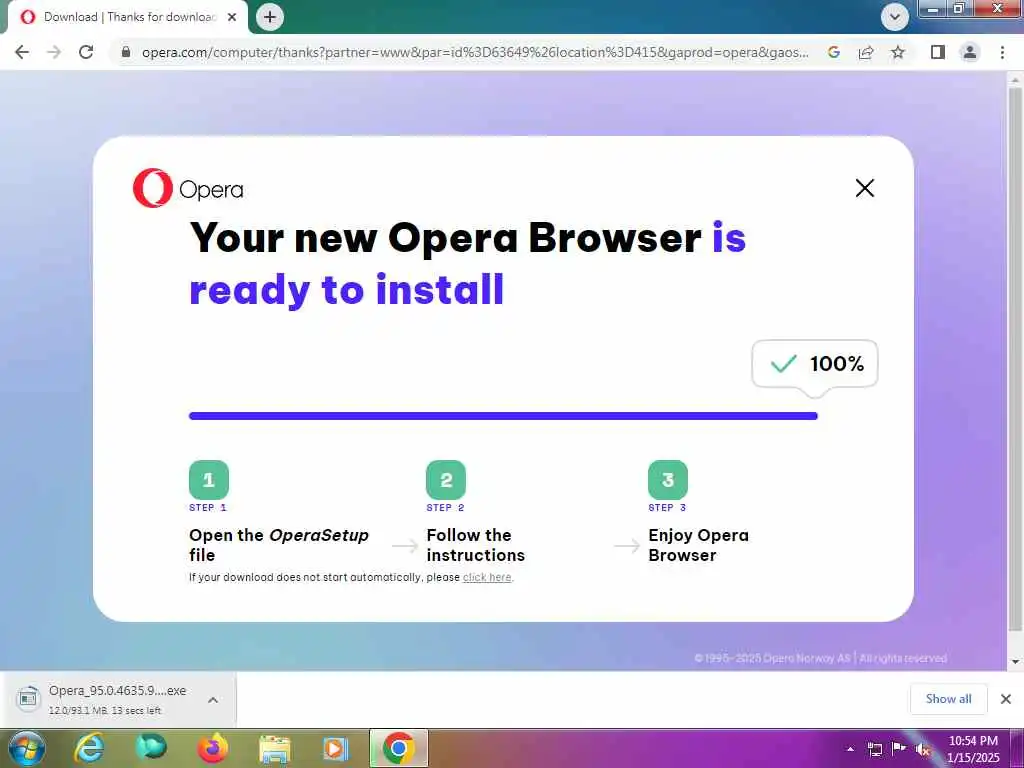The width and height of the screenshot is (1024, 768).
Task: Launch Internet Explorer from taskbar
Action: click(x=89, y=748)
